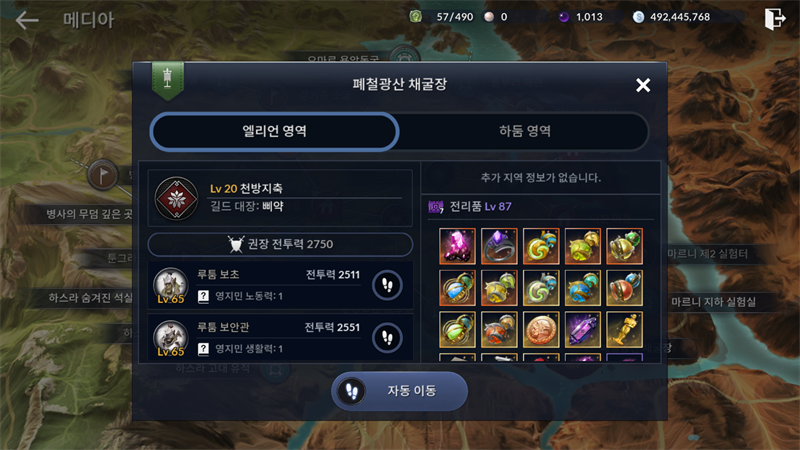Click the 마르니 지하 실험실 map label
The height and width of the screenshot is (450, 800).
point(713,302)
